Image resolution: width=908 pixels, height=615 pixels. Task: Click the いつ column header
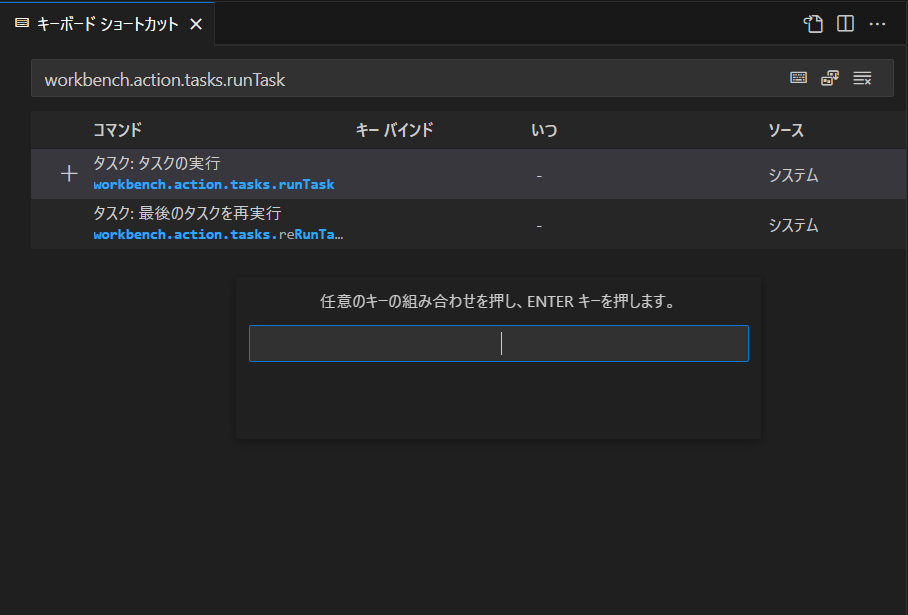[544, 130]
